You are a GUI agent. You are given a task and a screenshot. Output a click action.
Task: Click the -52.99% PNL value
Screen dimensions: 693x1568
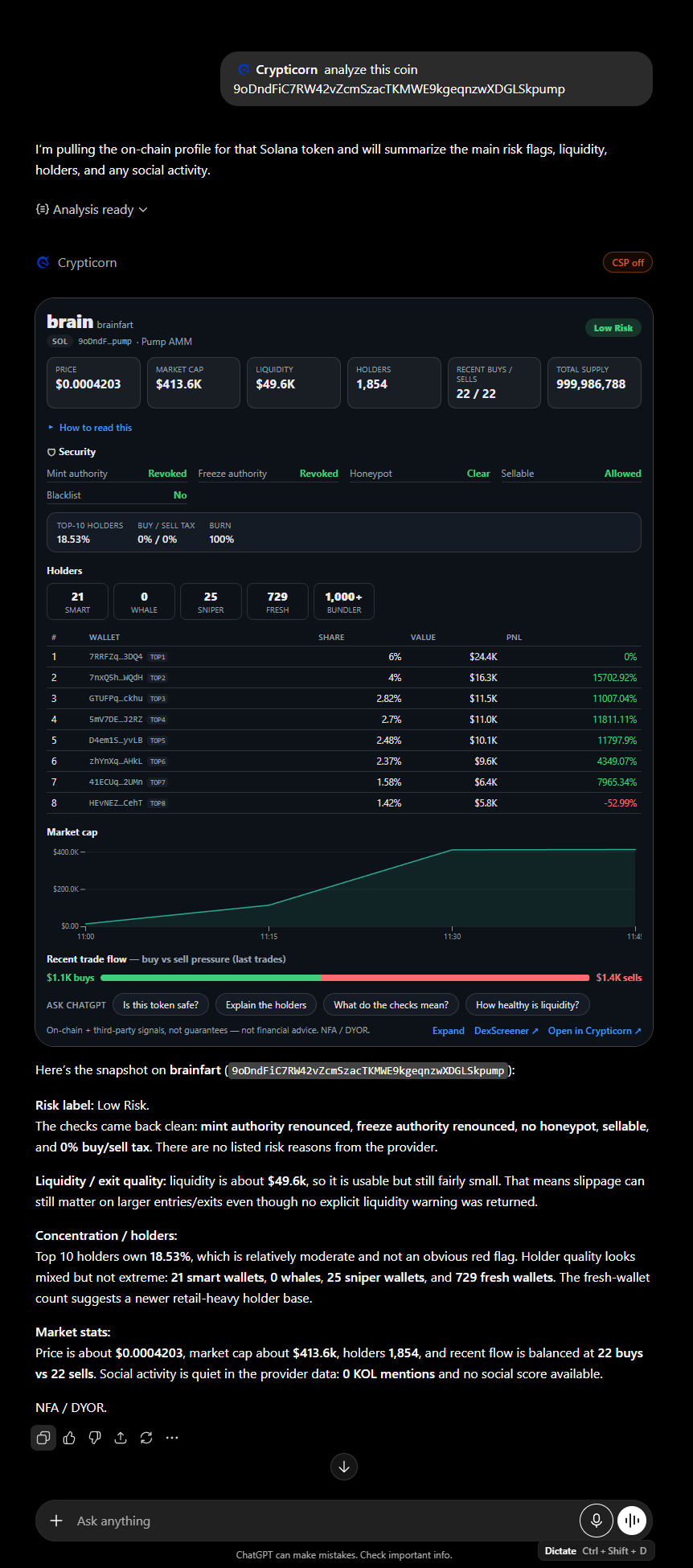[620, 803]
